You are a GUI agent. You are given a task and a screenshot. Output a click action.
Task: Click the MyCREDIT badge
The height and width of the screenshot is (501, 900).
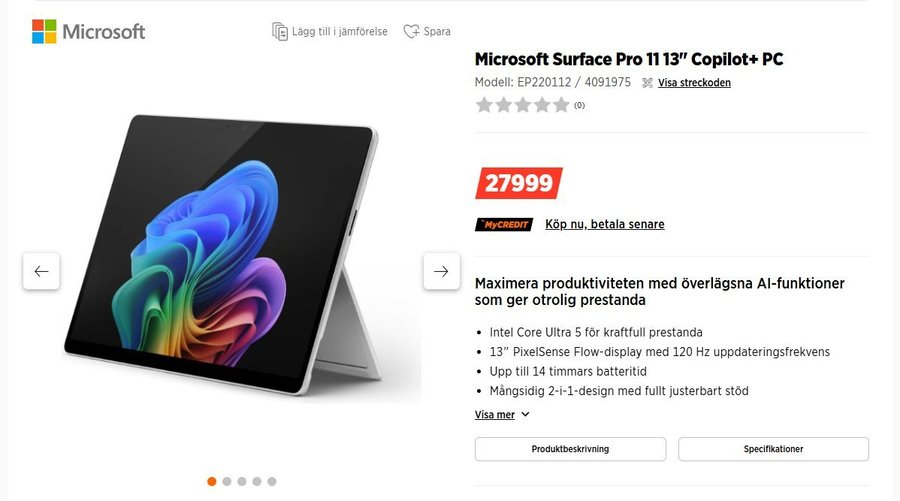(x=504, y=224)
